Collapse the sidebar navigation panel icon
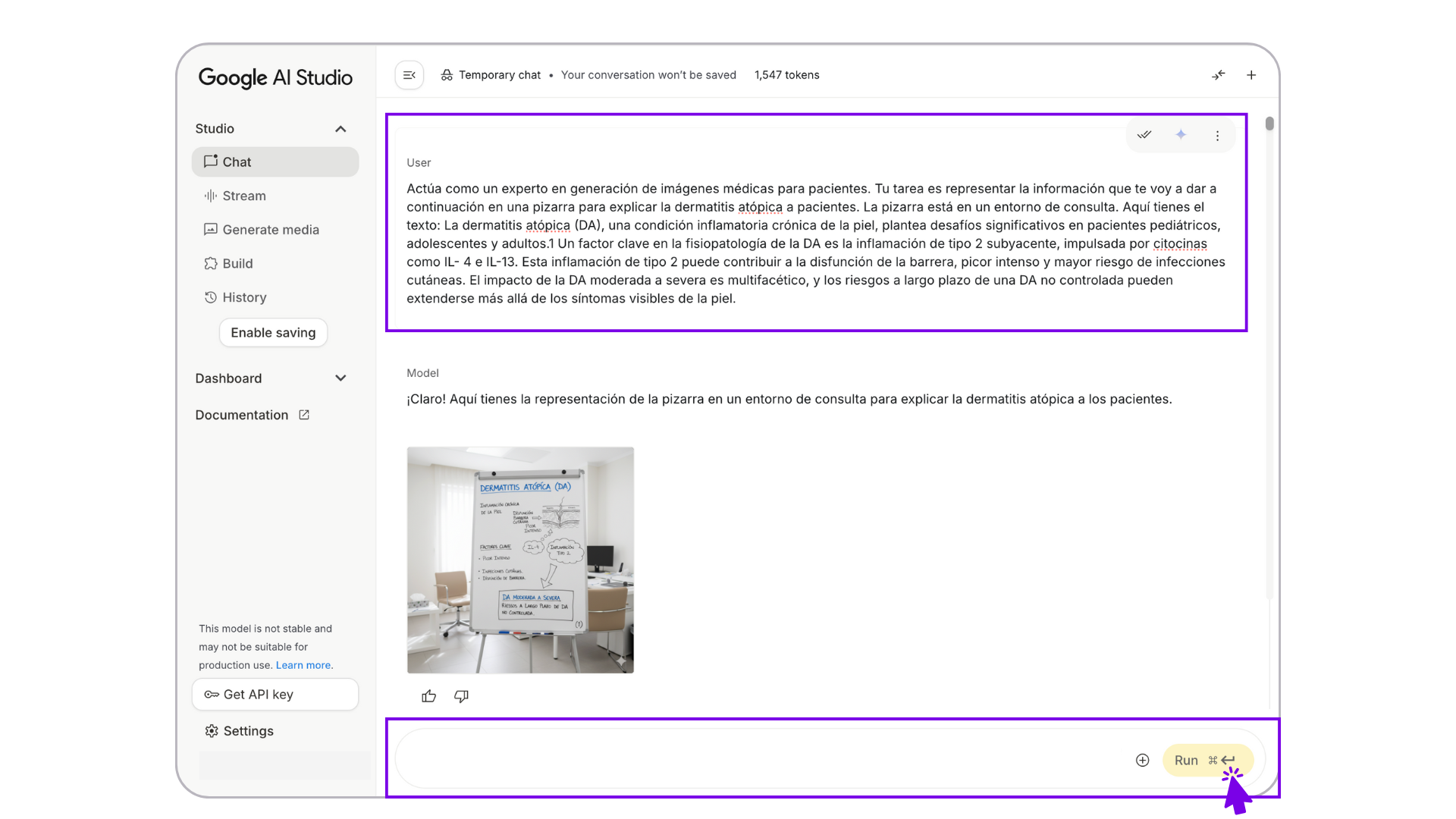The height and width of the screenshot is (819, 1456). pyautogui.click(x=409, y=75)
